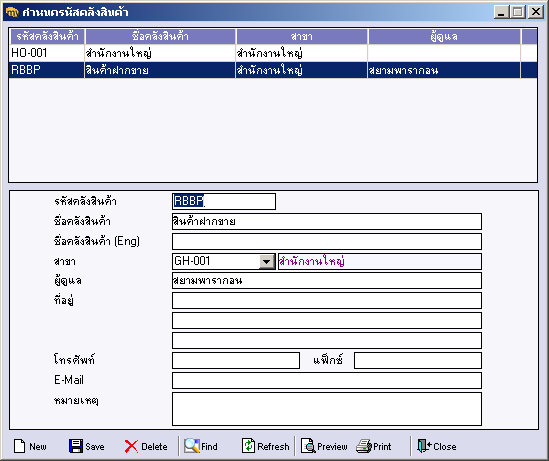
Task: Click the หมายเหตุ remarks text area
Action: click(x=327, y=409)
